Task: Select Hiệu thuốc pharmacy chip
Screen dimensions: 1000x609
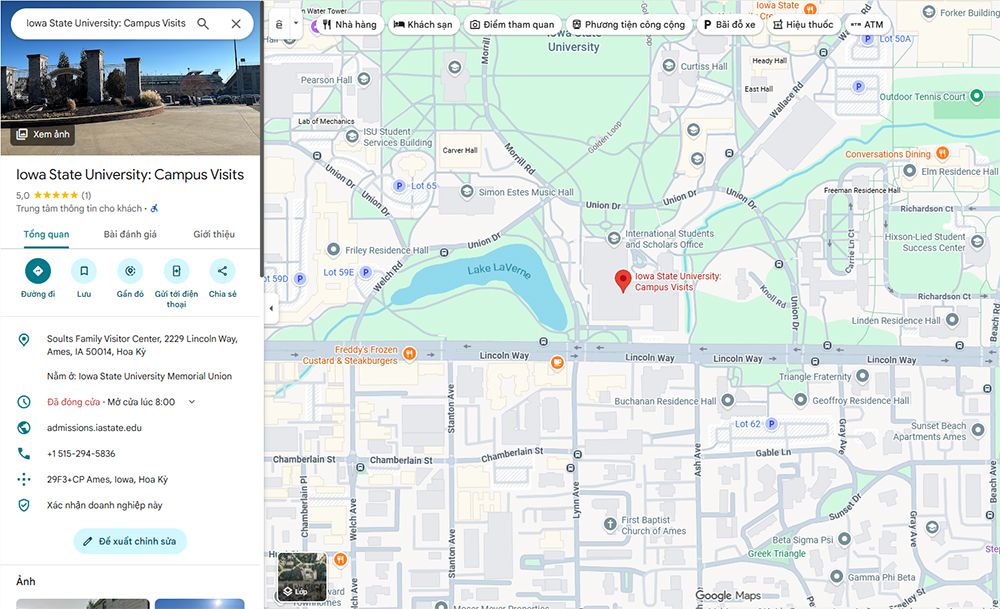Action: 804,25
